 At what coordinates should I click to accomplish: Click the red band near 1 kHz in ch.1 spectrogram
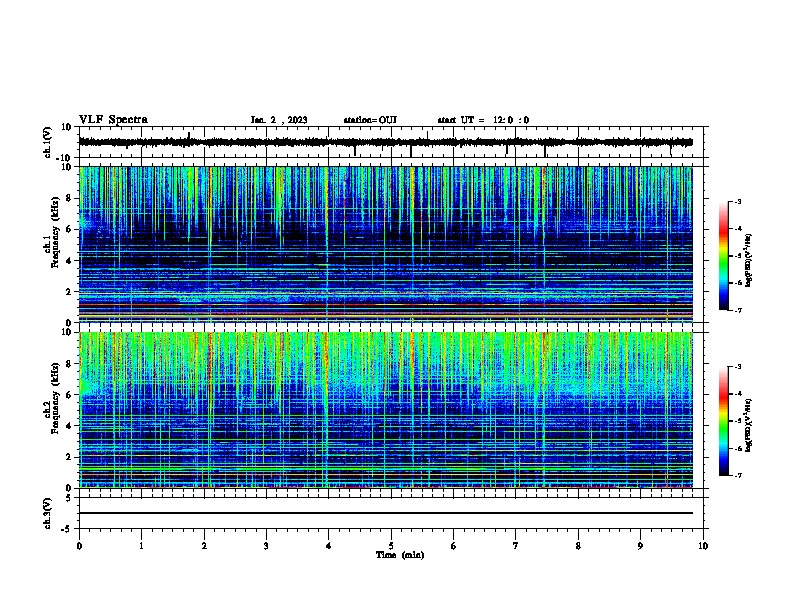[386, 304]
